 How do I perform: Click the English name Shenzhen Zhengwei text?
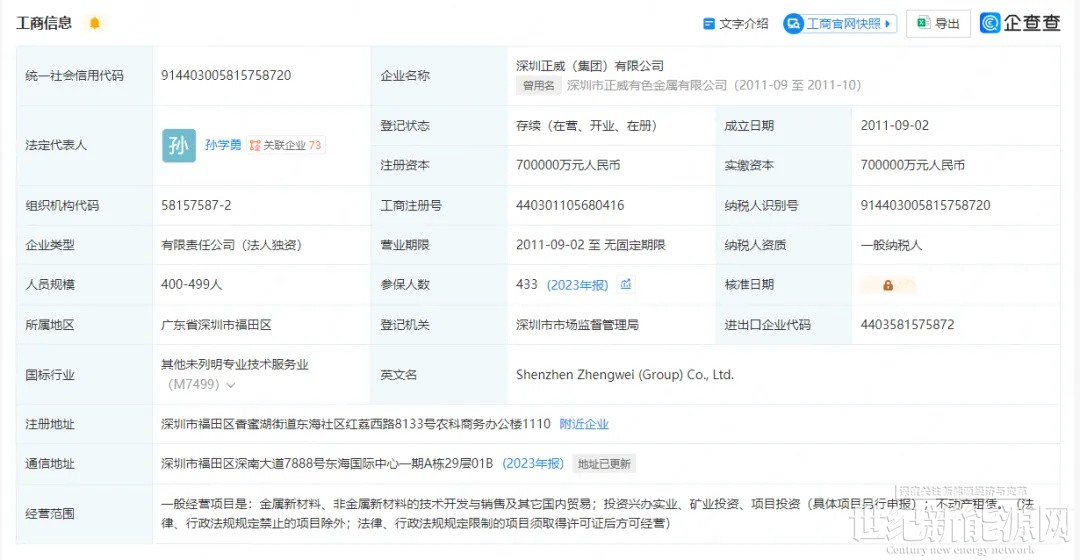click(x=624, y=375)
